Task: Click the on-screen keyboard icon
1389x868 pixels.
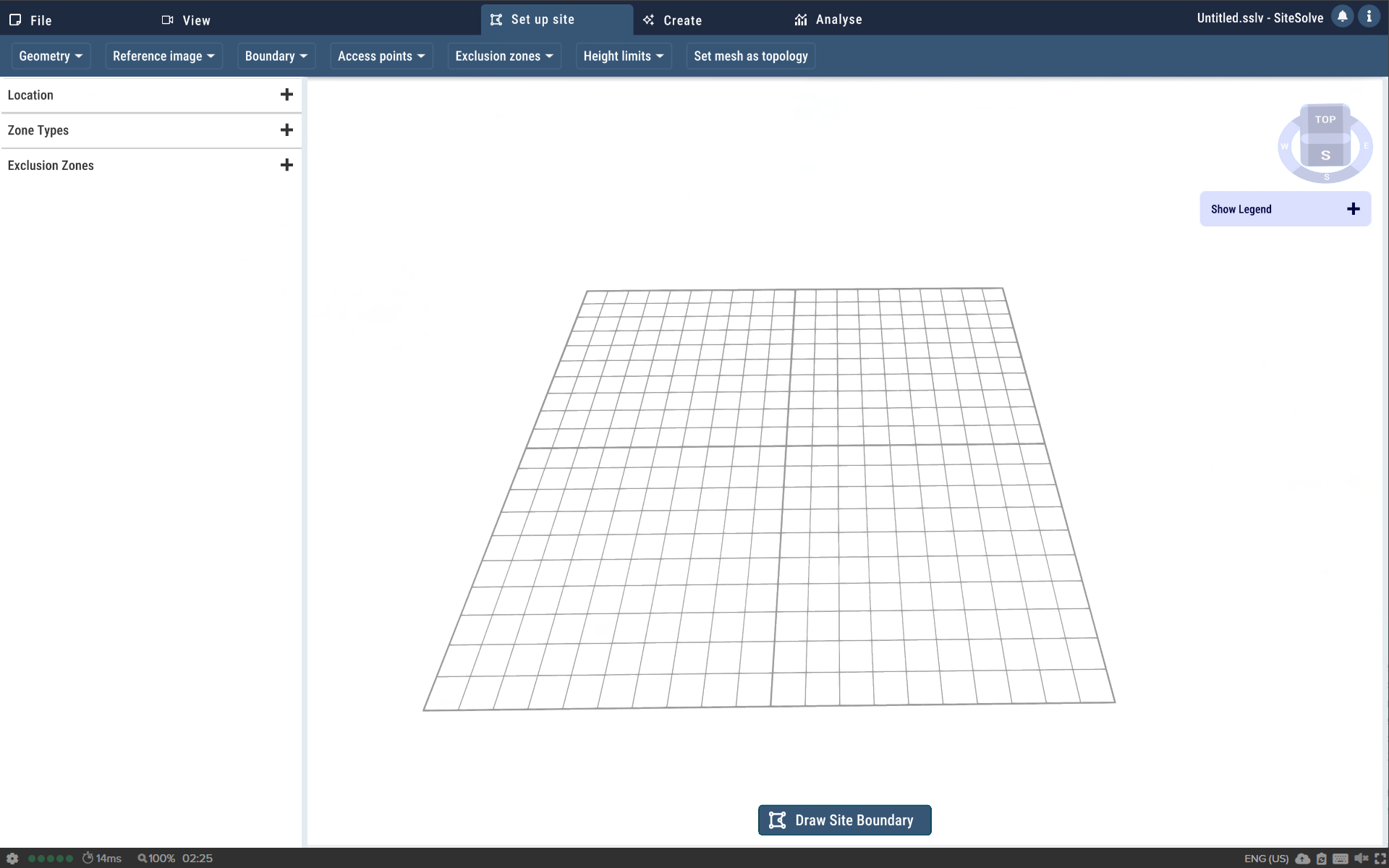Action: [x=1340, y=859]
